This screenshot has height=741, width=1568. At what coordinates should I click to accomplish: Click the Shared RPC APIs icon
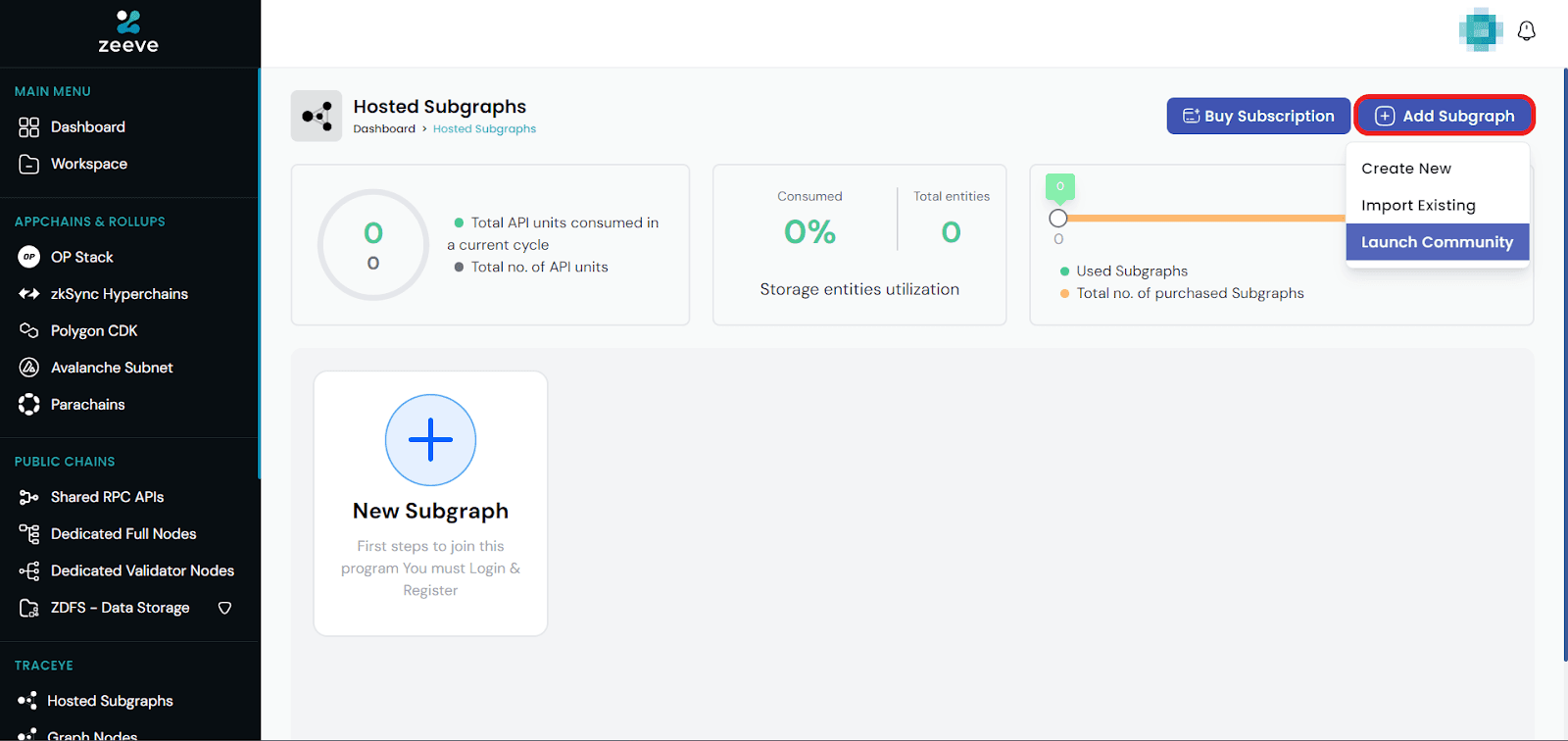pos(29,497)
